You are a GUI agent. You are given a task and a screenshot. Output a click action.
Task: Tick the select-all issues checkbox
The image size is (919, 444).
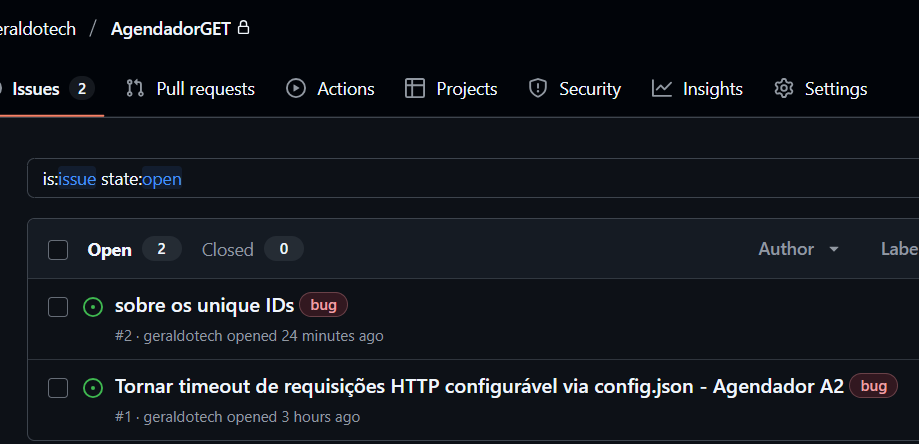57,250
